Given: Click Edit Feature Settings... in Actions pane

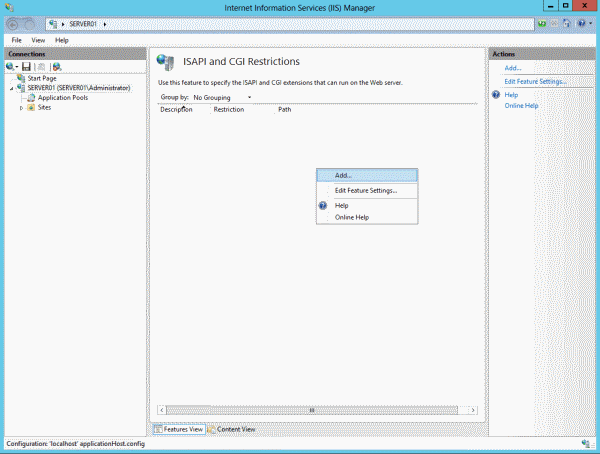Looking at the screenshot, I should point(535,82).
